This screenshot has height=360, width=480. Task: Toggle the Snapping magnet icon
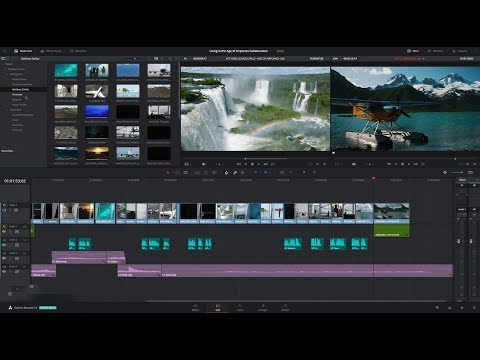click(227, 172)
